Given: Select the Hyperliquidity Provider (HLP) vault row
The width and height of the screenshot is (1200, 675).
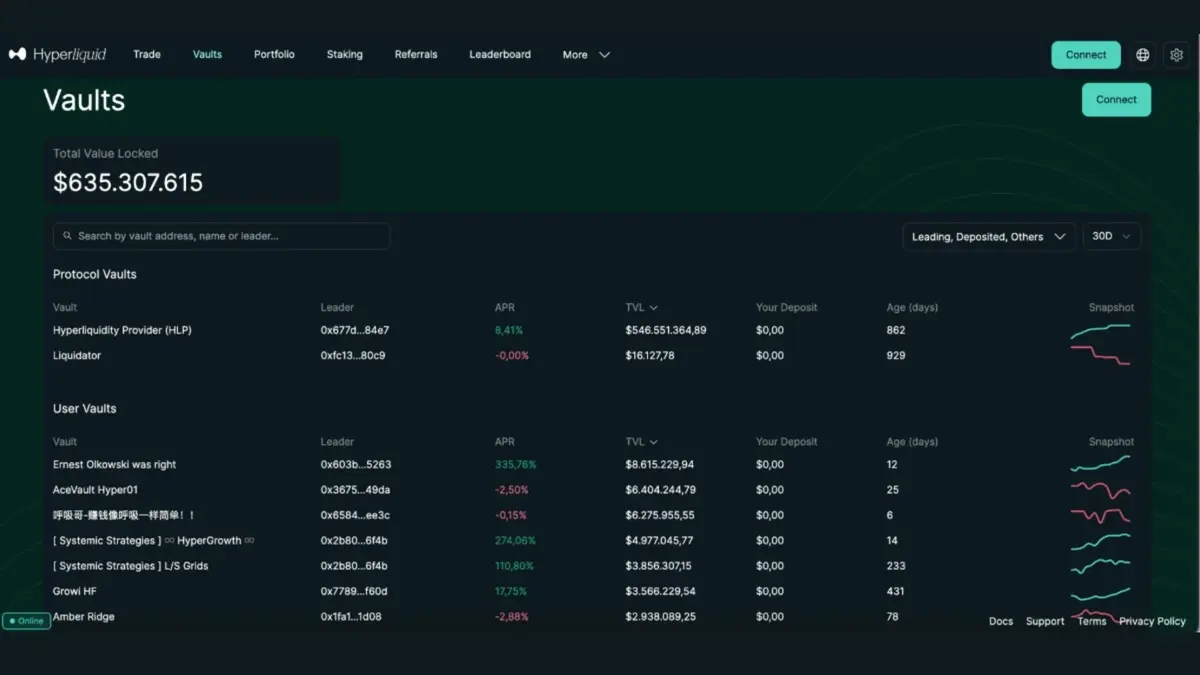Looking at the screenshot, I should coord(122,330).
